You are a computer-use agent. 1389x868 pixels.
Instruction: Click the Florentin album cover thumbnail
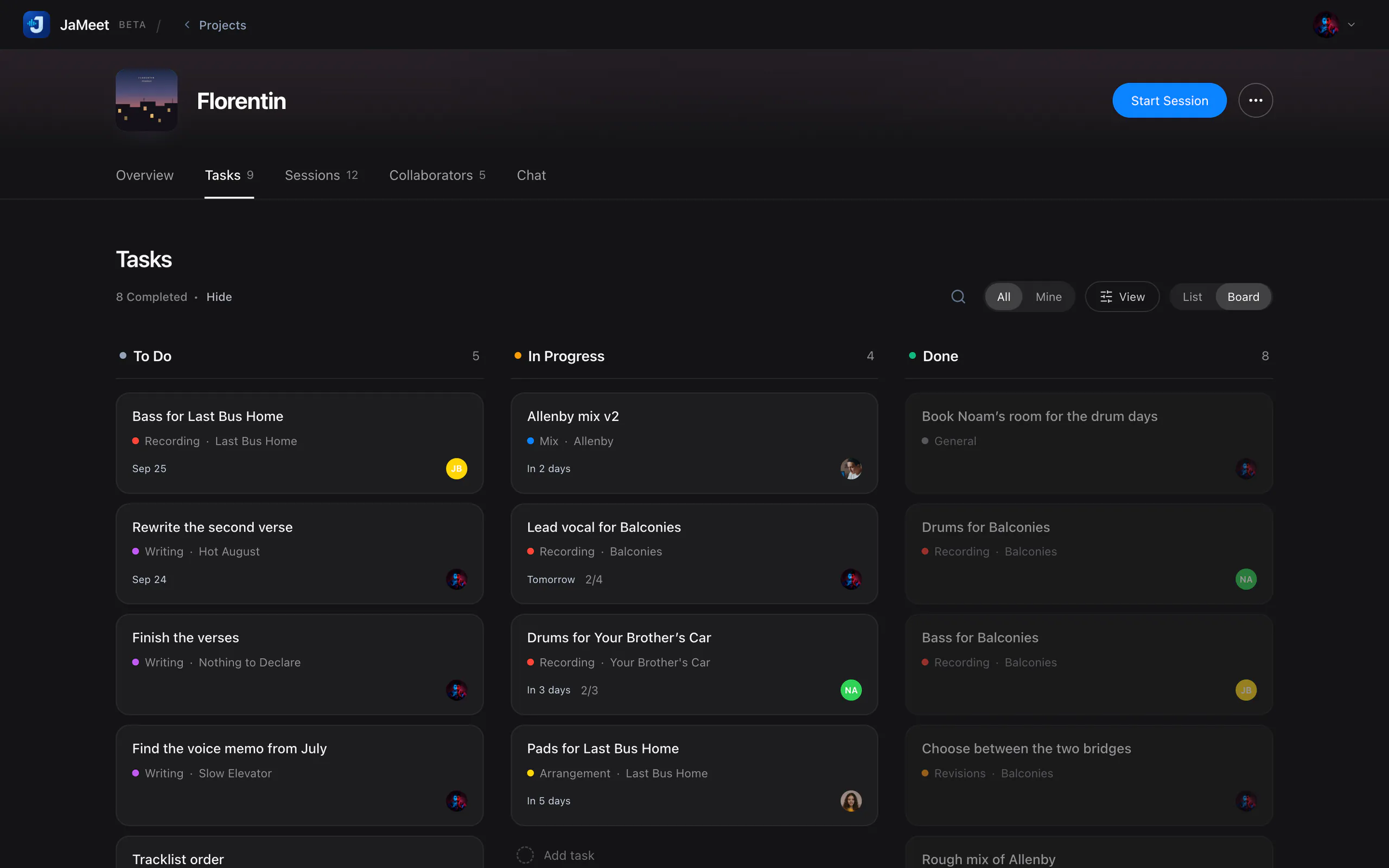click(146, 100)
